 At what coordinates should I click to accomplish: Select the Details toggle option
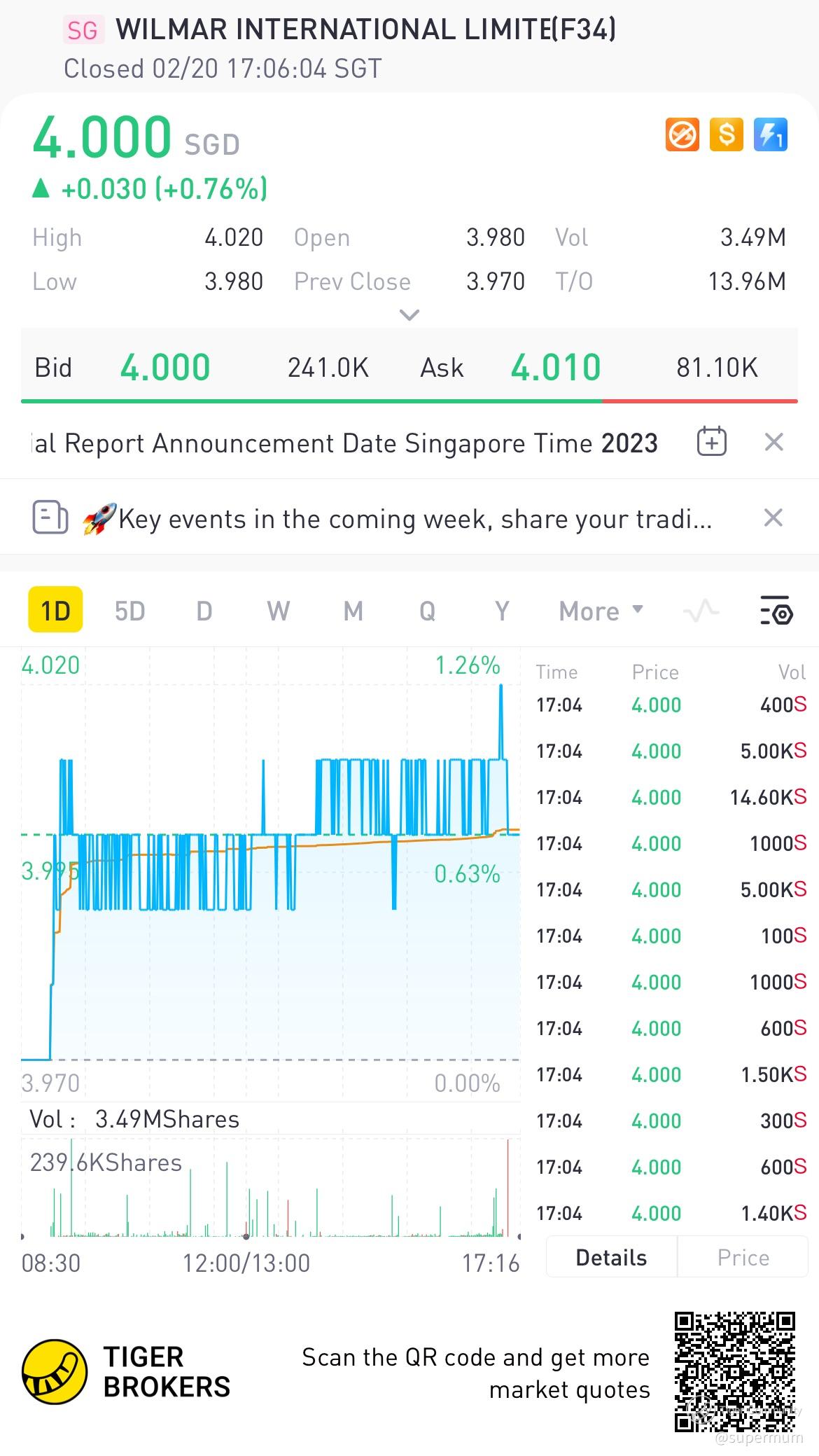pos(611,1258)
